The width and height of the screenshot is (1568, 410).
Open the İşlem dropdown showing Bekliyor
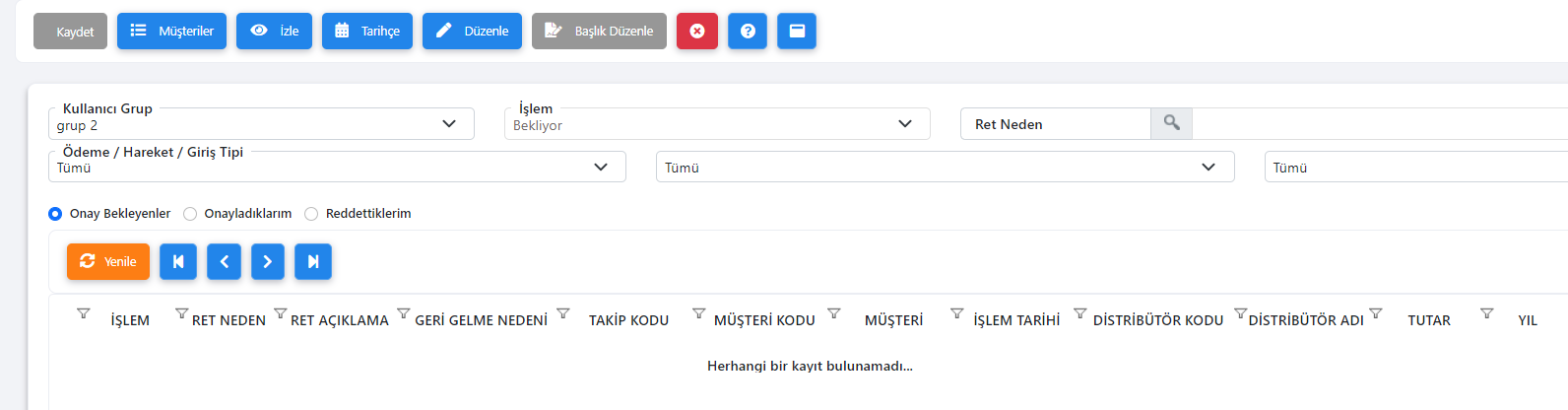717,124
